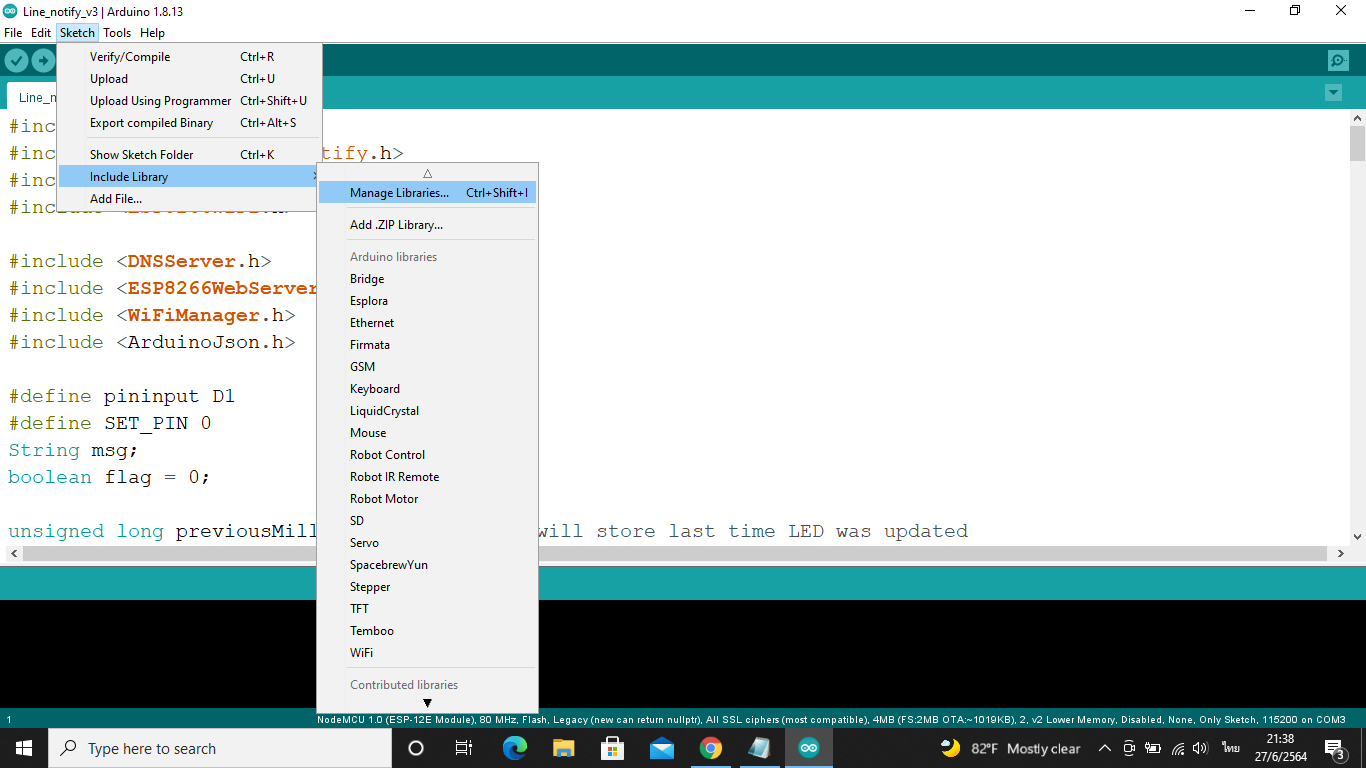This screenshot has width=1366, height=768.
Task: Launch Microsoft Edge from taskbar
Action: 514,748
